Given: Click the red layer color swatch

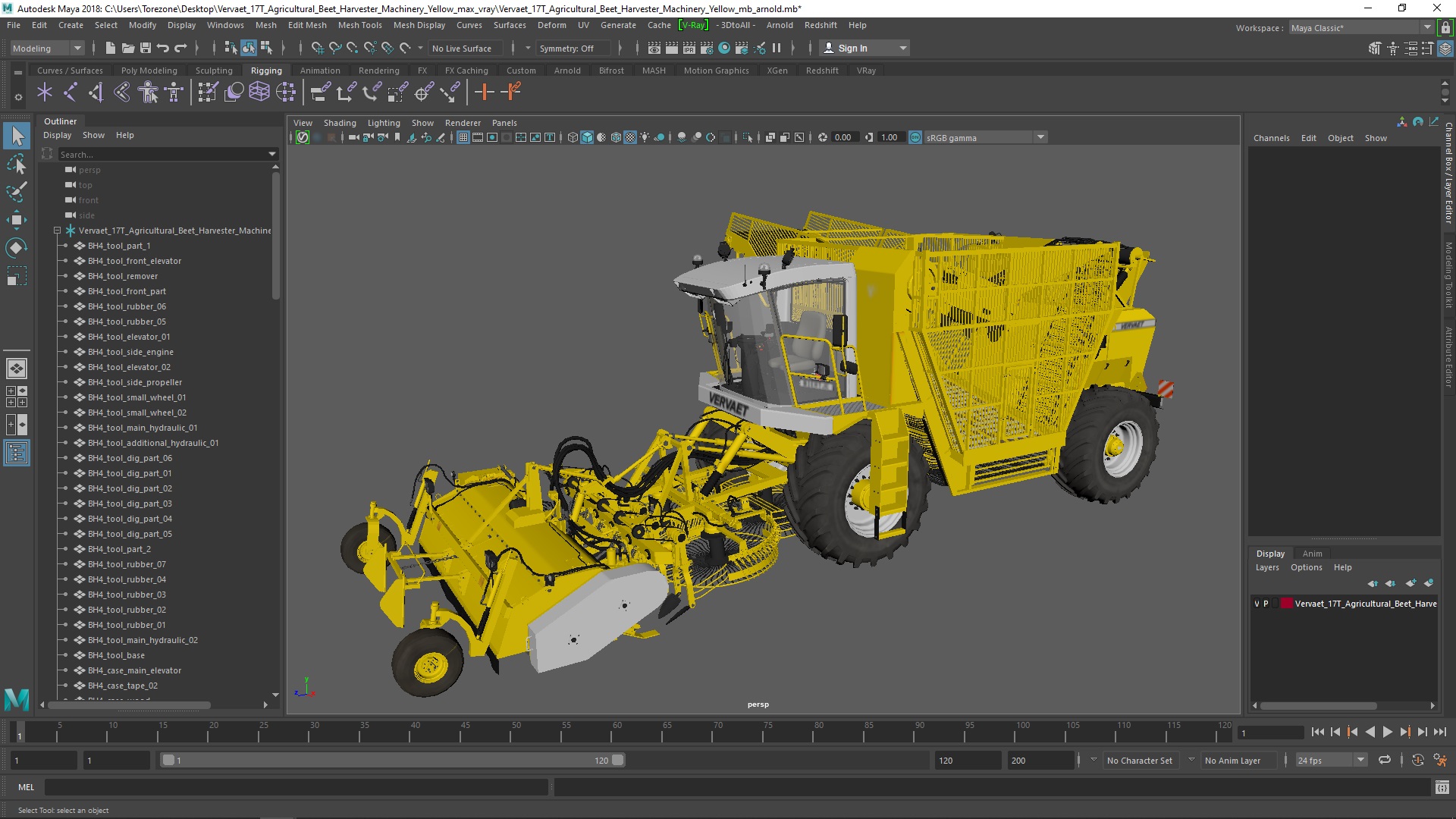Looking at the screenshot, I should [x=1286, y=604].
